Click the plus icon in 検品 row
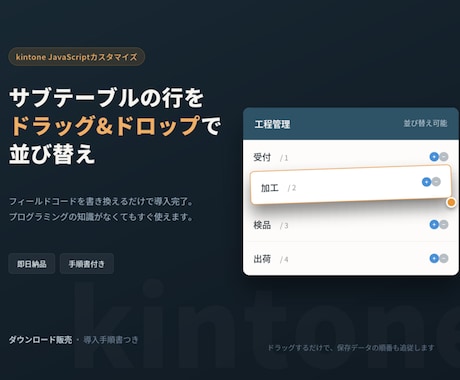 tap(434, 224)
